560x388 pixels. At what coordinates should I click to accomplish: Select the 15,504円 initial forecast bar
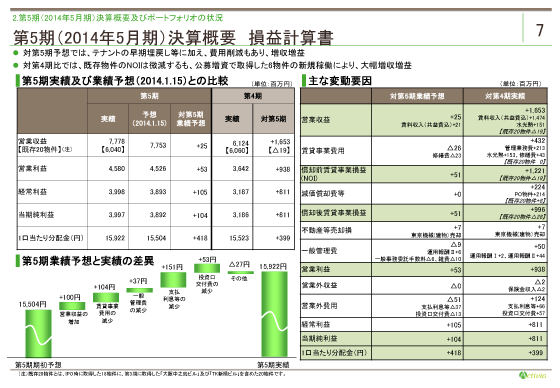38,333
